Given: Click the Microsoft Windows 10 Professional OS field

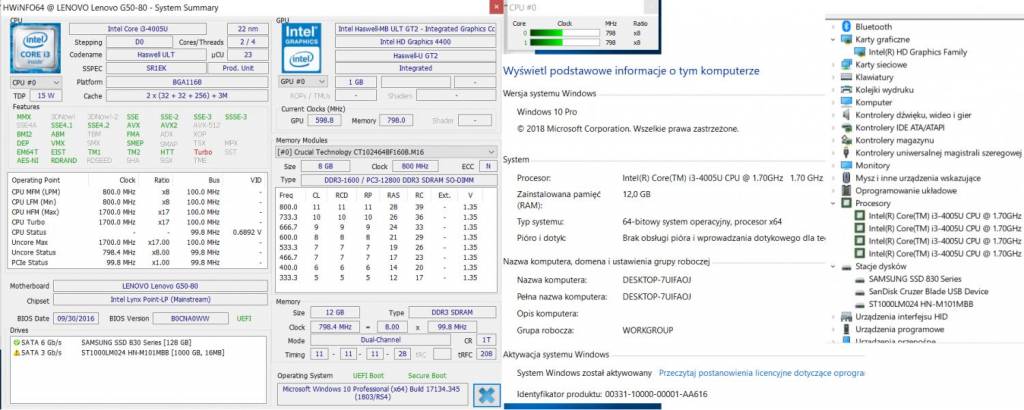Looking at the screenshot, I should click(372, 394).
